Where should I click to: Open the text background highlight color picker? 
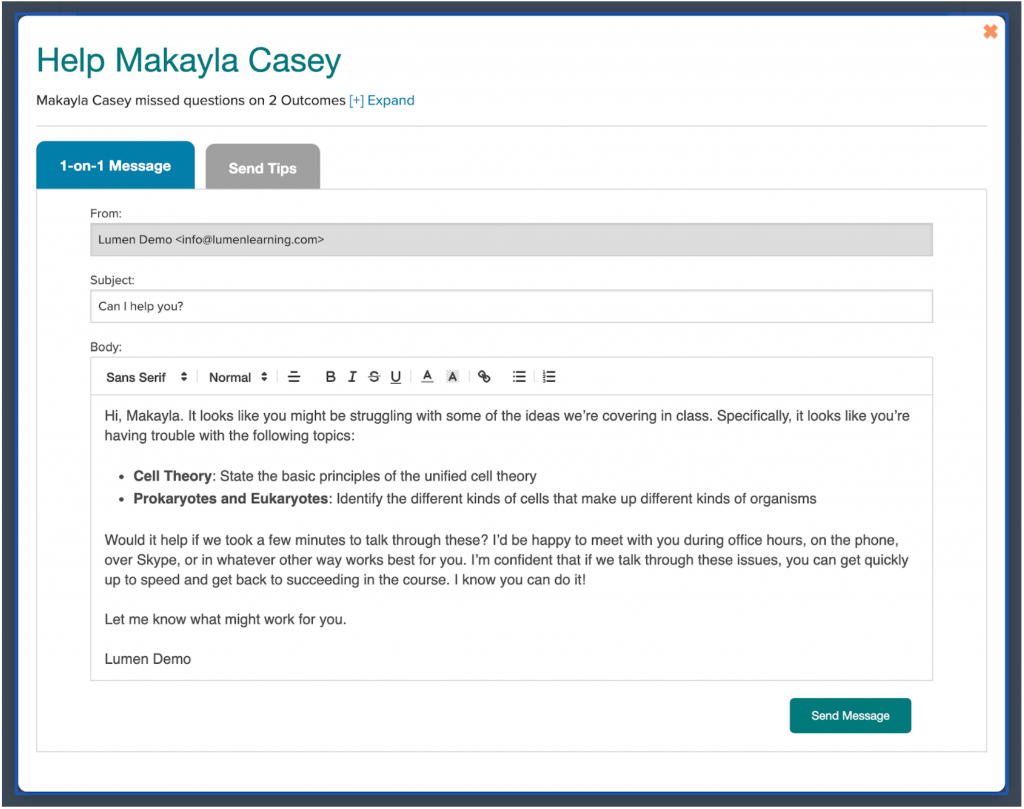(452, 377)
